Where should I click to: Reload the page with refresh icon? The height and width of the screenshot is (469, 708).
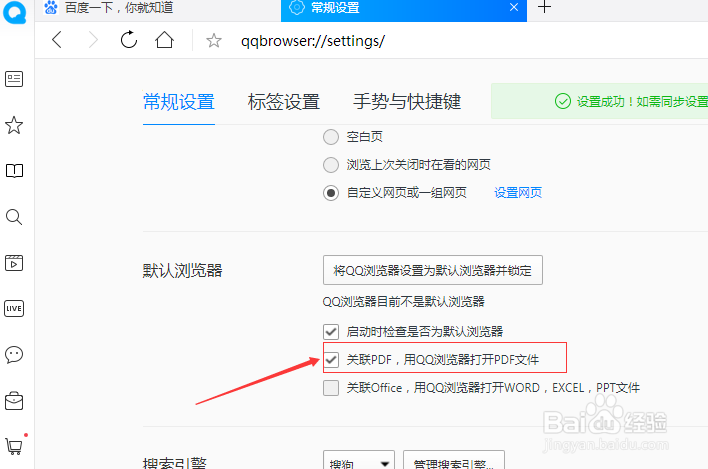(129, 40)
